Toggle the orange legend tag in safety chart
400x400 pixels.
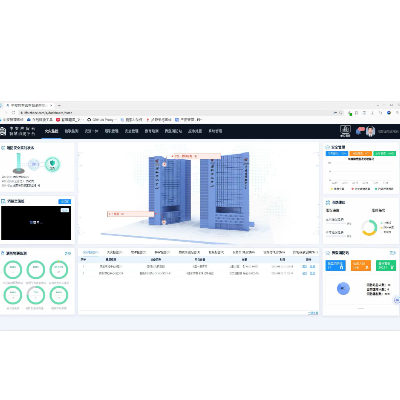tap(361, 153)
